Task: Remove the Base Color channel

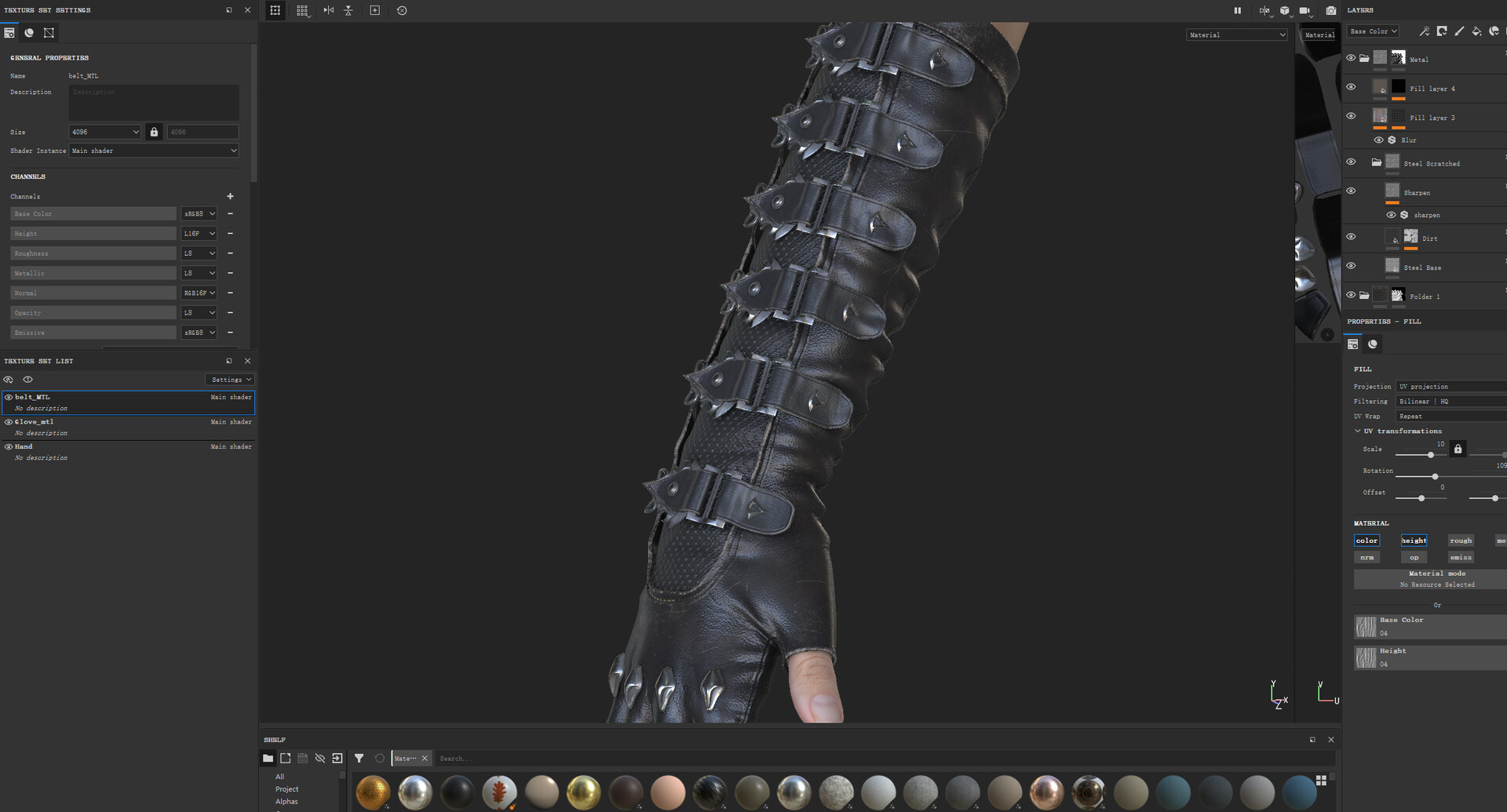Action: (230, 213)
